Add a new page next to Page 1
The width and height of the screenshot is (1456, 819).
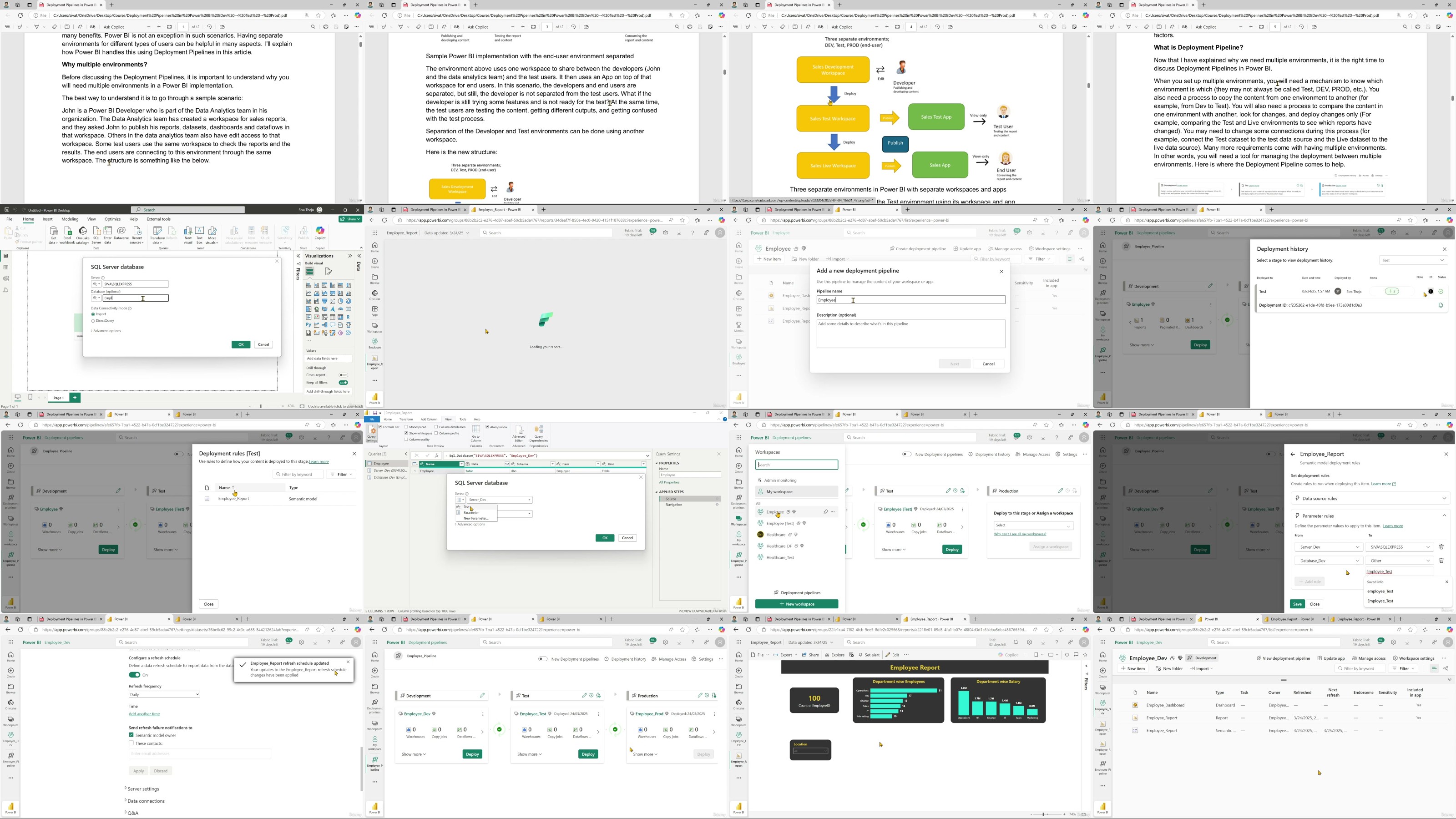pyautogui.click(x=75, y=397)
